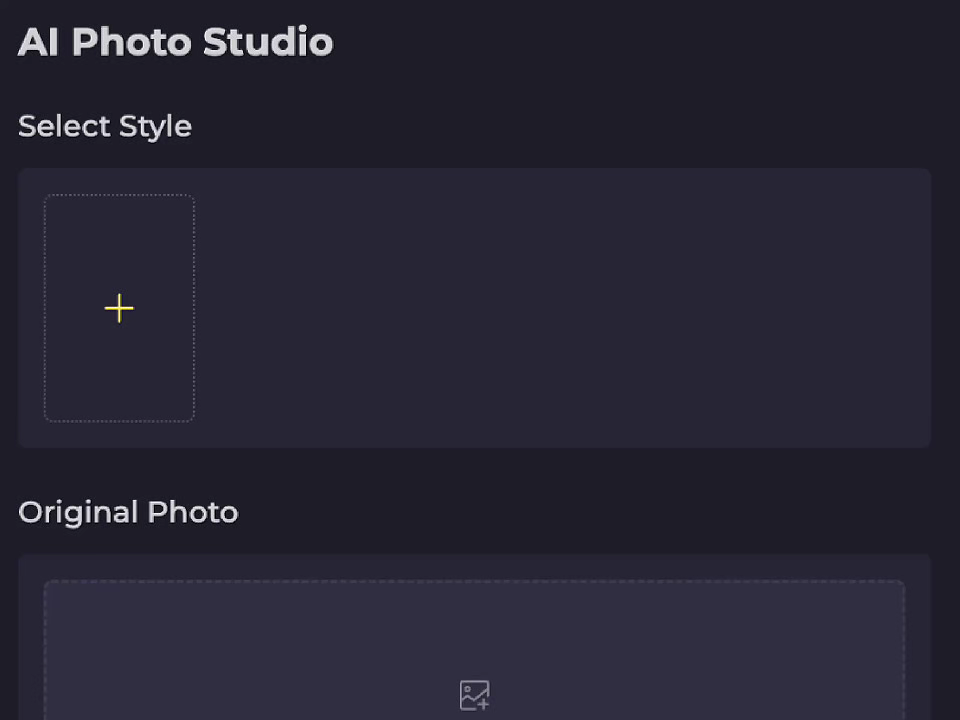960x720 pixels.
Task: Upload a photo using picture-plus icon
Action: click(474, 695)
